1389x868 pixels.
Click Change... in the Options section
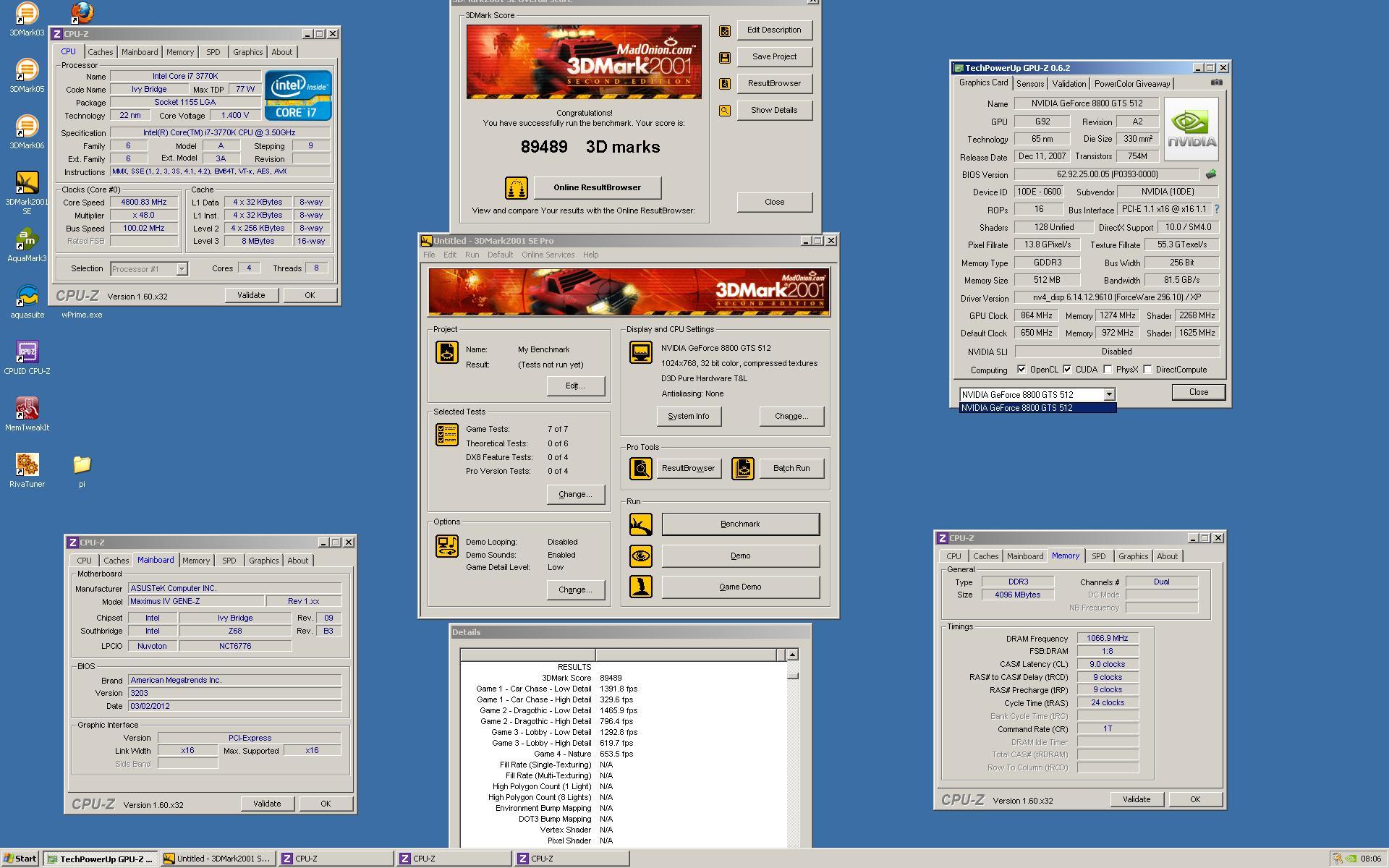pyautogui.click(x=575, y=590)
